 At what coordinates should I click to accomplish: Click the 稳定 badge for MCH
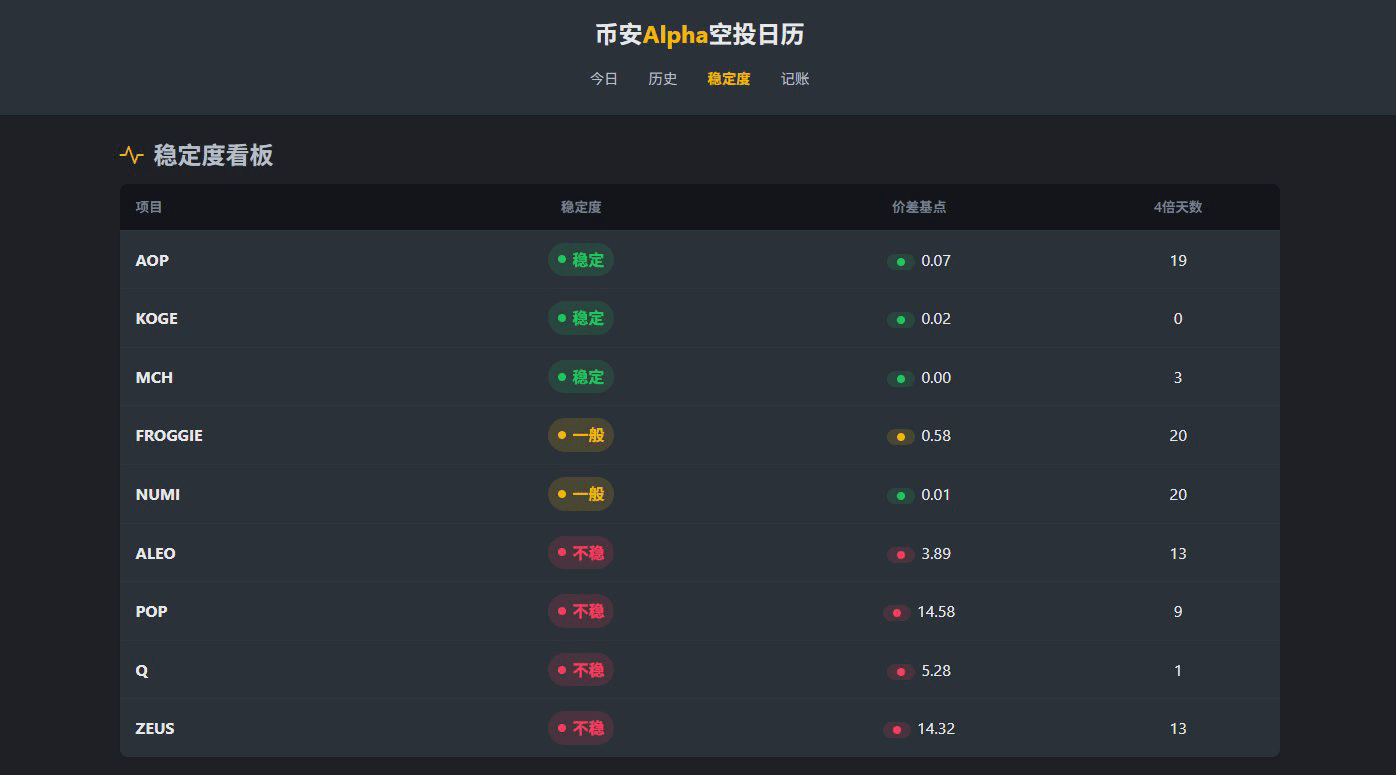coord(580,377)
